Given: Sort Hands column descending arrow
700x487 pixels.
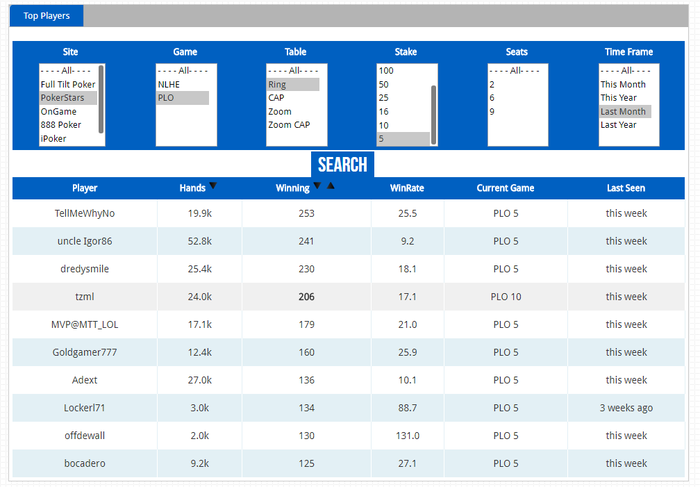Looking at the screenshot, I should pyautogui.click(x=213, y=185).
